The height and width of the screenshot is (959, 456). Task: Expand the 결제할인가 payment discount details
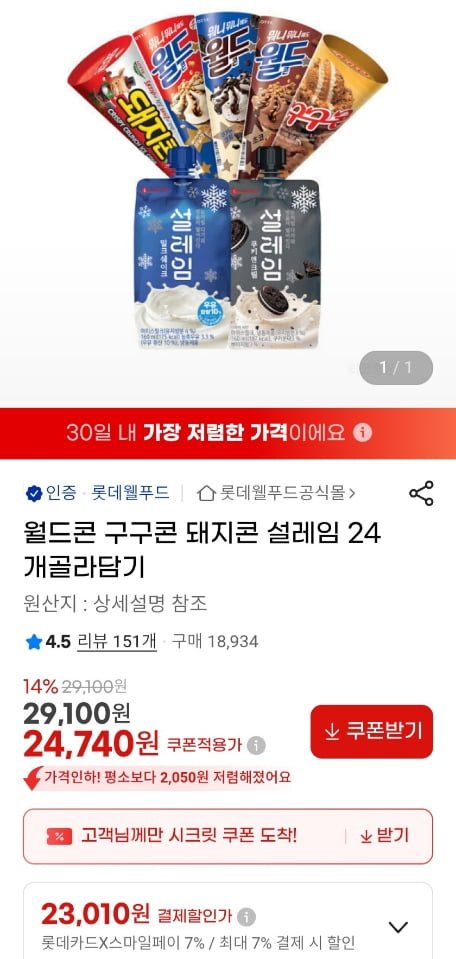click(398, 927)
